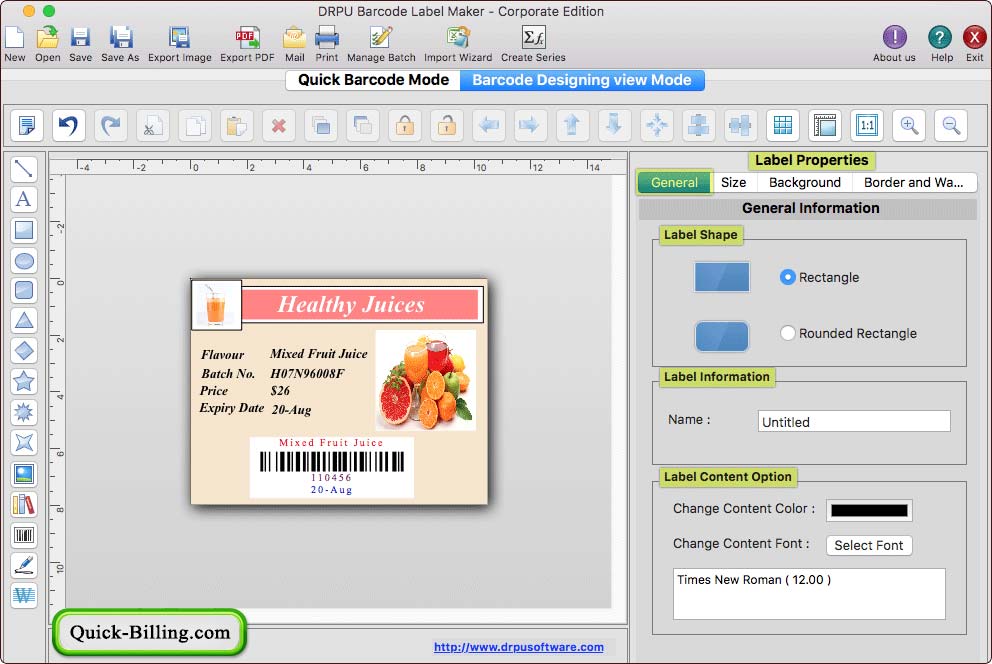This screenshot has width=992, height=664.
Task: Click the Redo arrow
Action: [111, 125]
